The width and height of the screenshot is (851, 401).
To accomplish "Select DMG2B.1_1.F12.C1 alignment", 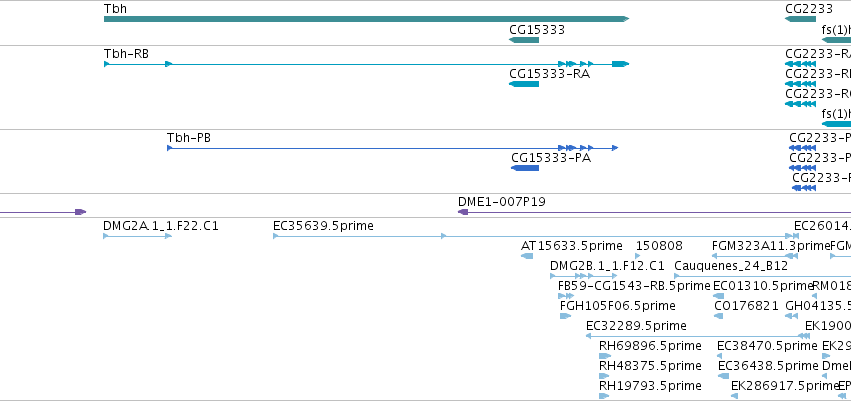I will pos(584,276).
